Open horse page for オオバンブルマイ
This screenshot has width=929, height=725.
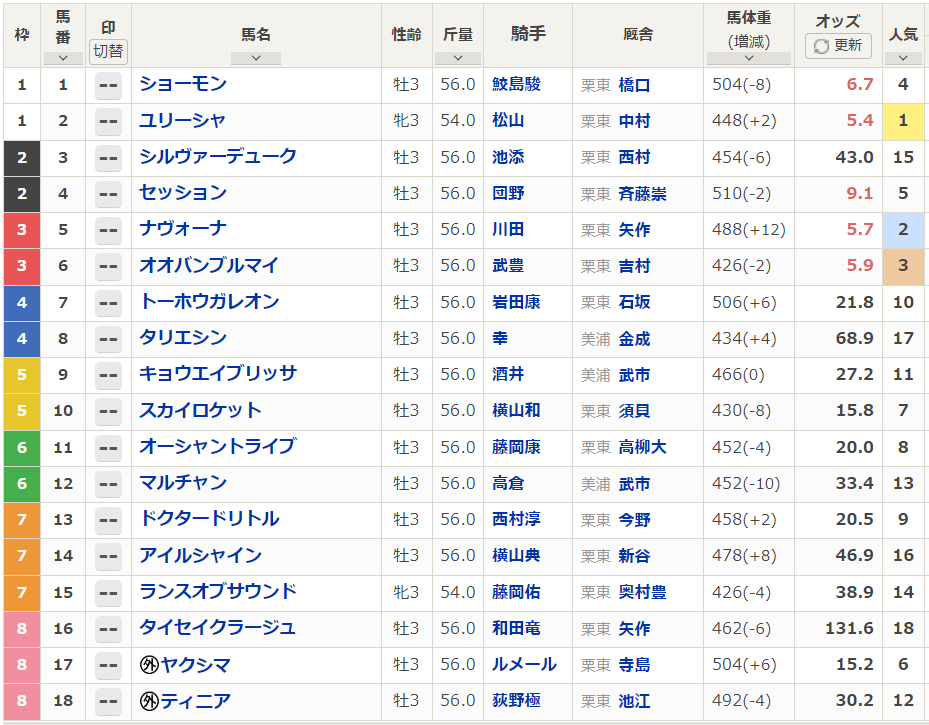pos(209,265)
